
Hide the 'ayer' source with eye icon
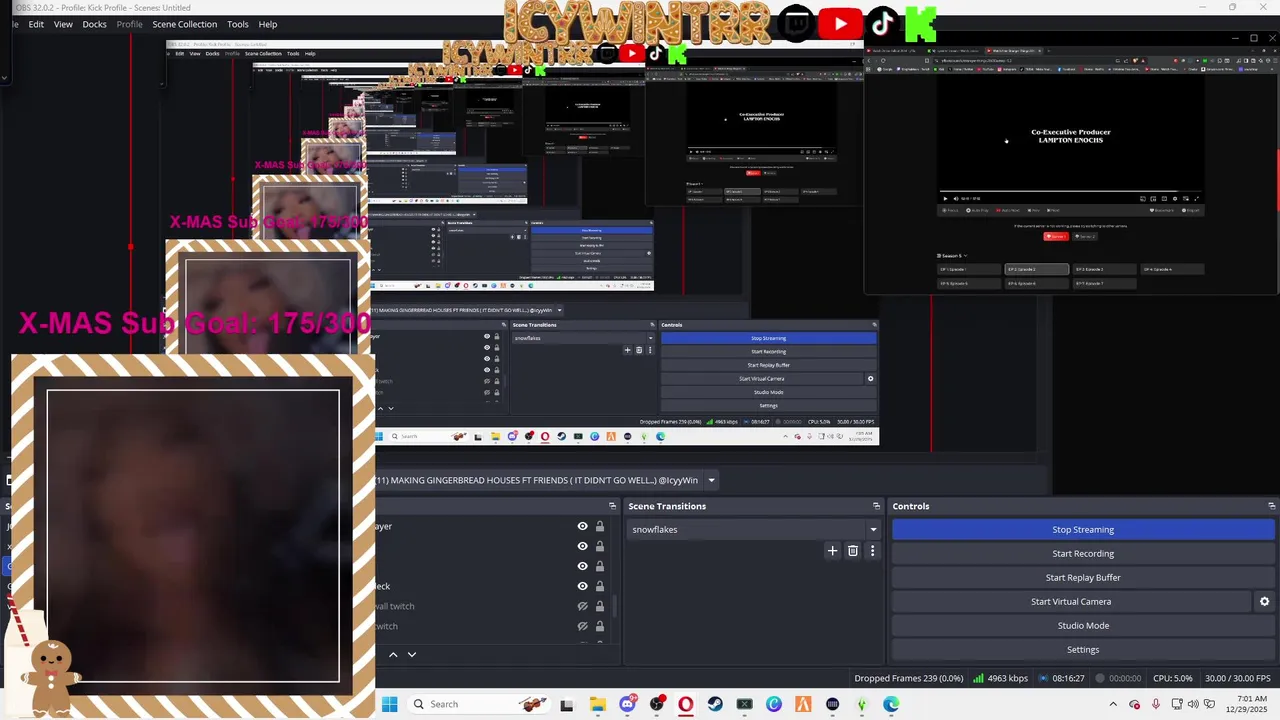(x=582, y=526)
